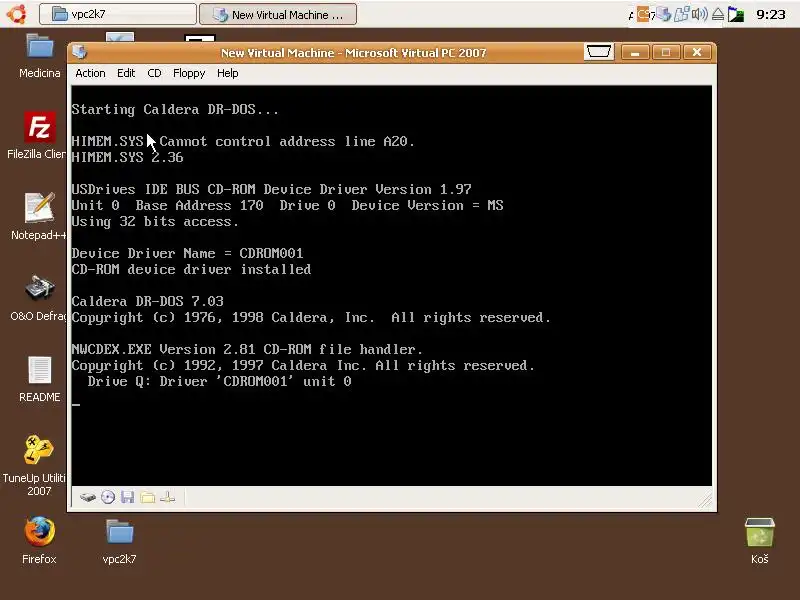800x600 pixels.
Task: Click the hard disk status icon
Action: click(x=88, y=497)
